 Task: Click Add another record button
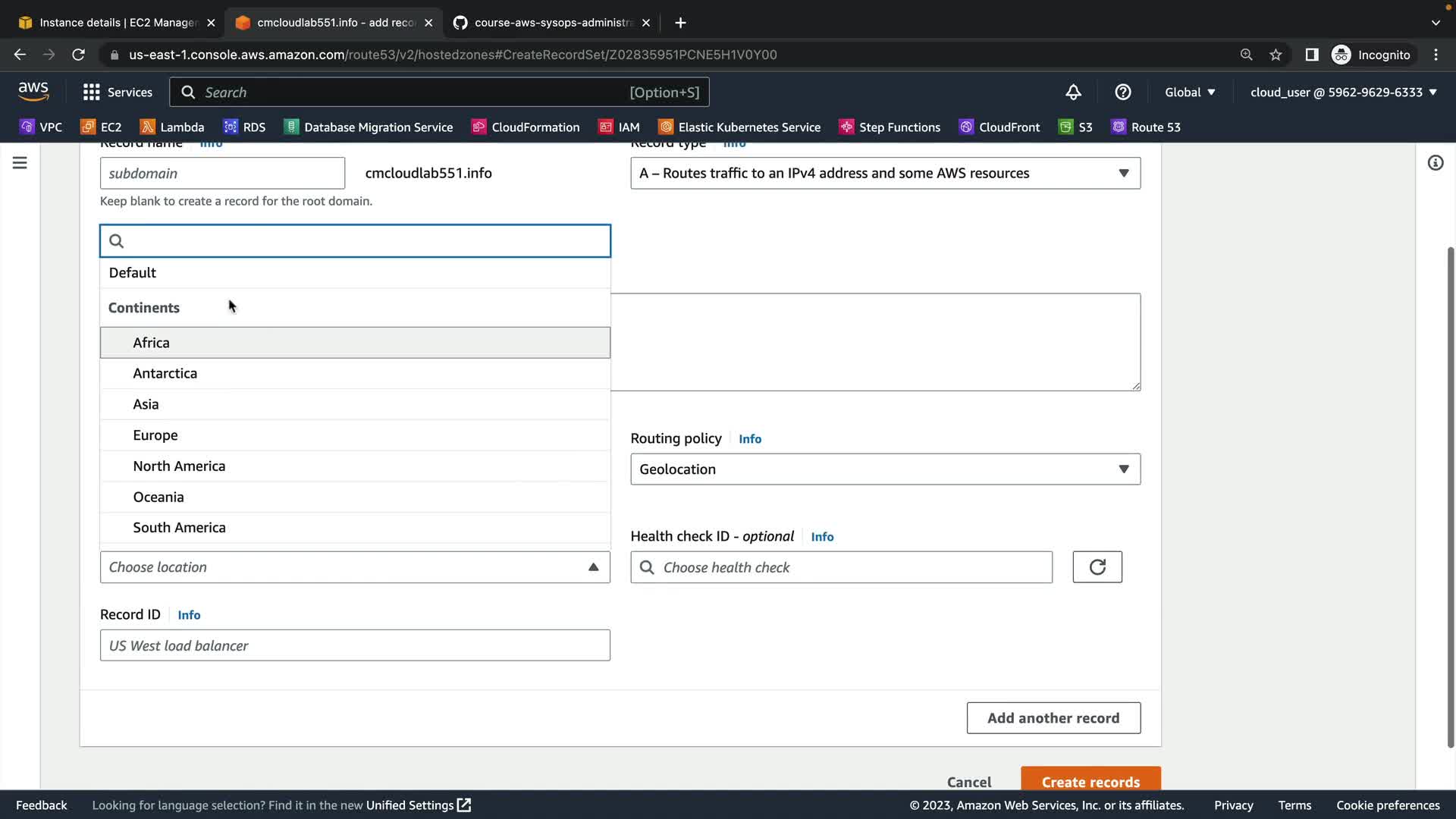(x=1053, y=718)
